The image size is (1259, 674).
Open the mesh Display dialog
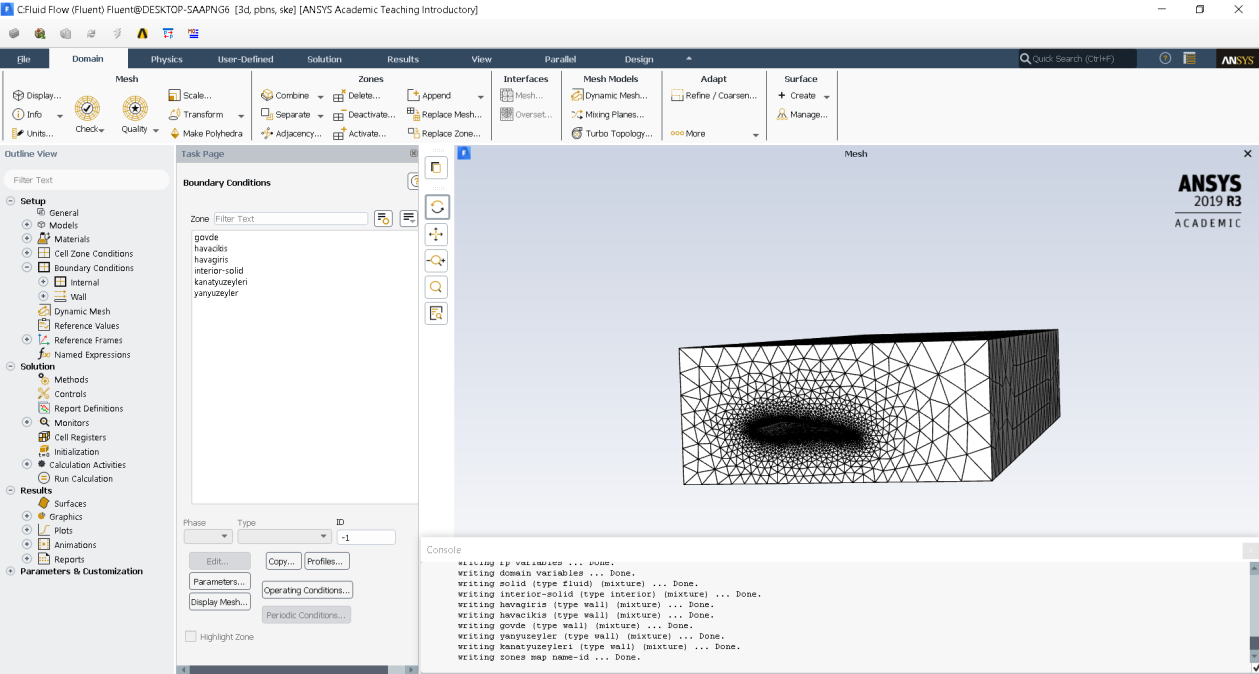pos(37,96)
